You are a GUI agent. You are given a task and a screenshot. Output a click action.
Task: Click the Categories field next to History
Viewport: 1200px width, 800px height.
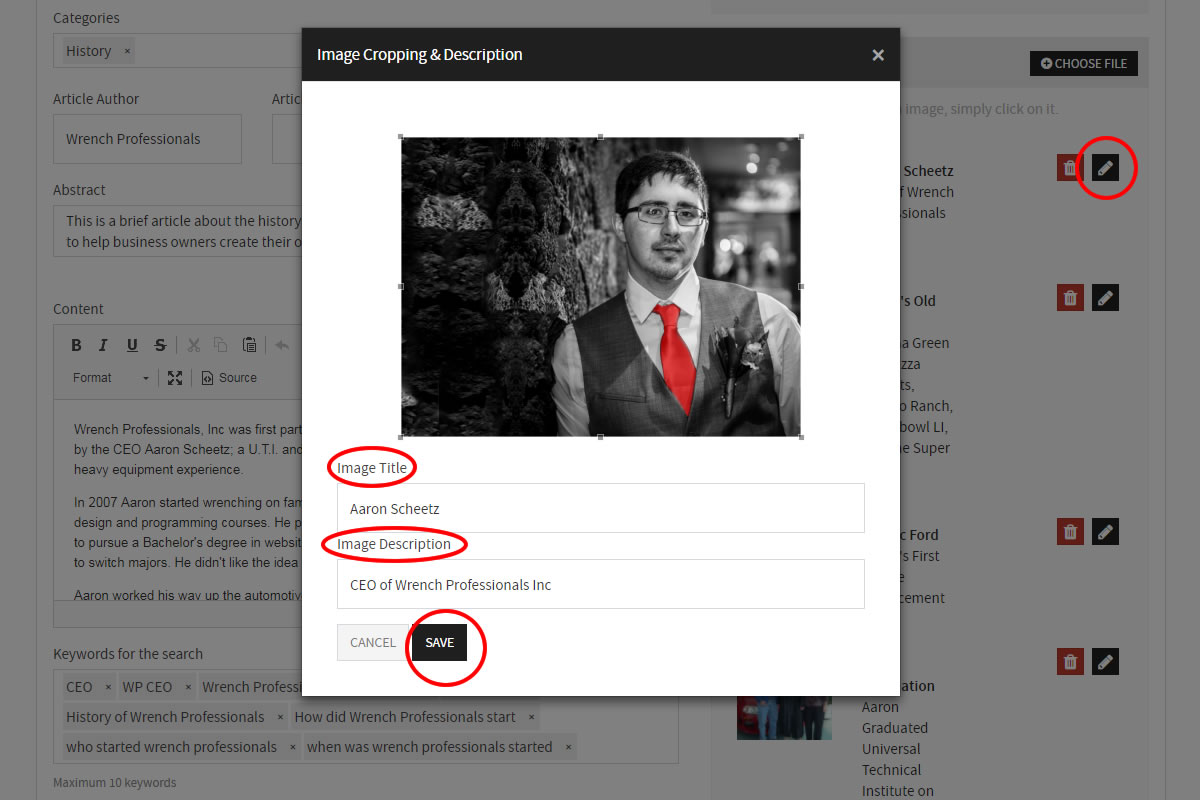tap(220, 51)
